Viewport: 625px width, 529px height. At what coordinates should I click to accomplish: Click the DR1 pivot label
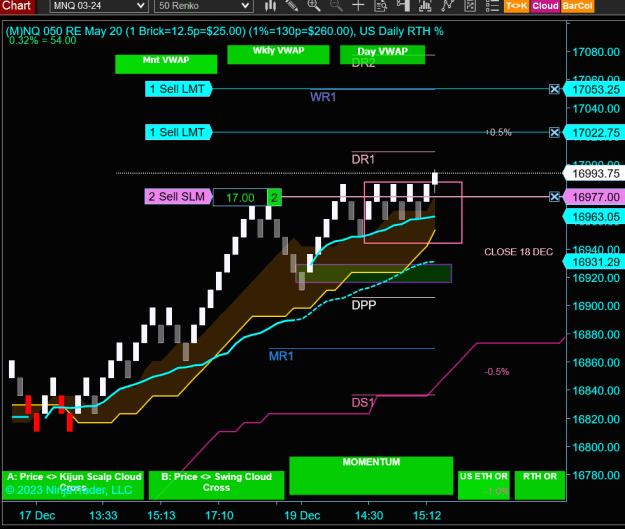(x=363, y=159)
